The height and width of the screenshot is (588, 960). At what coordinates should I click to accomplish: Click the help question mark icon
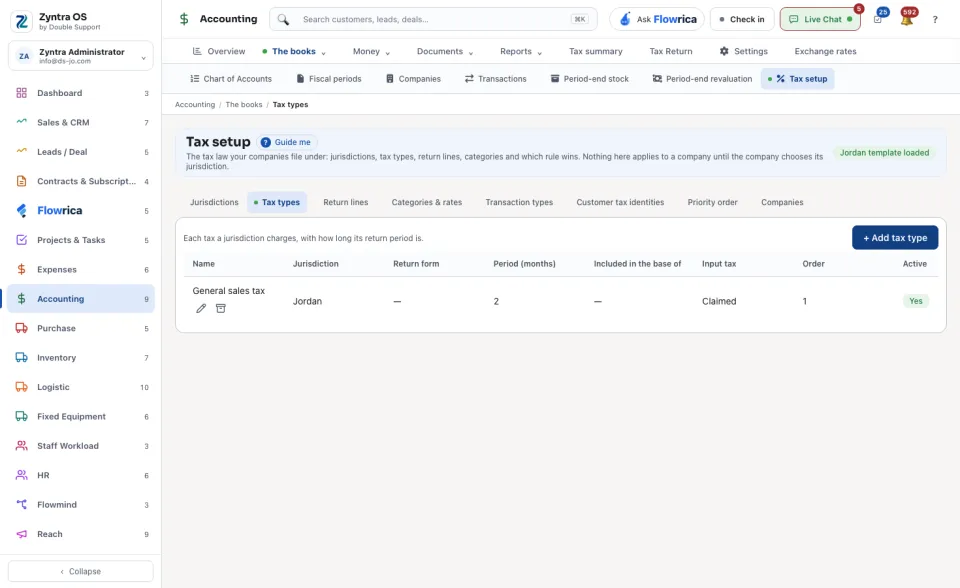point(935,20)
